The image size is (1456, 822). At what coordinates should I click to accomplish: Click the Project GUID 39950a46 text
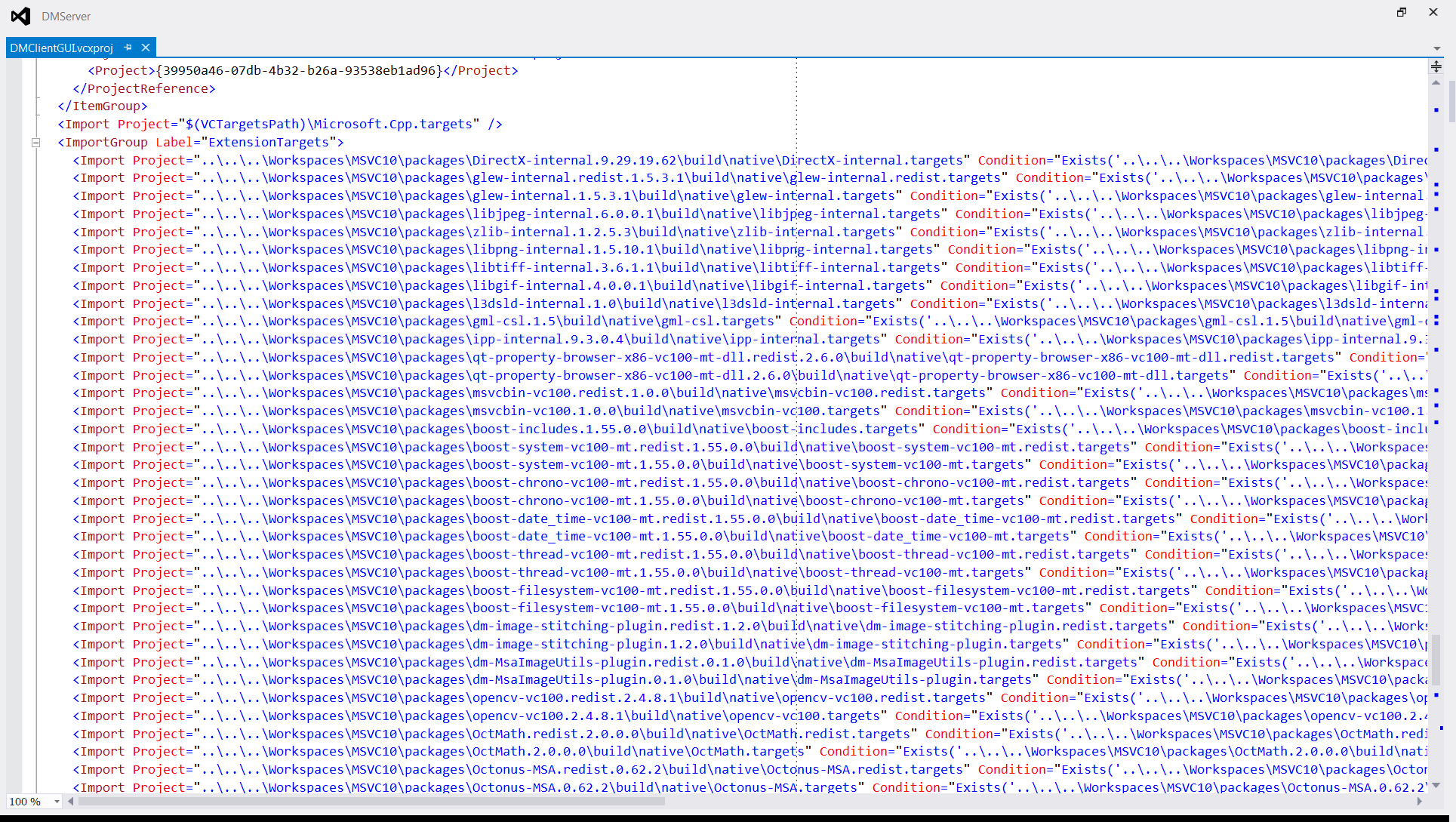click(x=299, y=70)
